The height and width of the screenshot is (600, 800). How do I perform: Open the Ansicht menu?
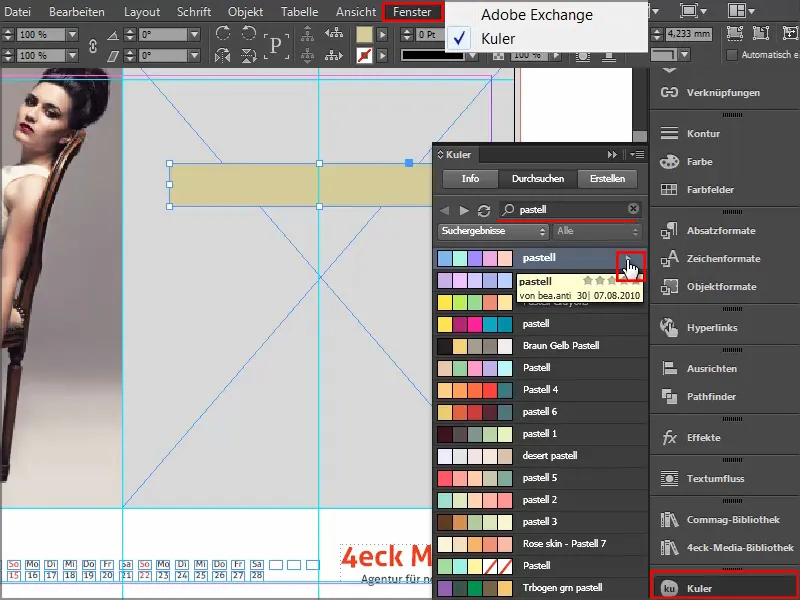[x=356, y=11]
